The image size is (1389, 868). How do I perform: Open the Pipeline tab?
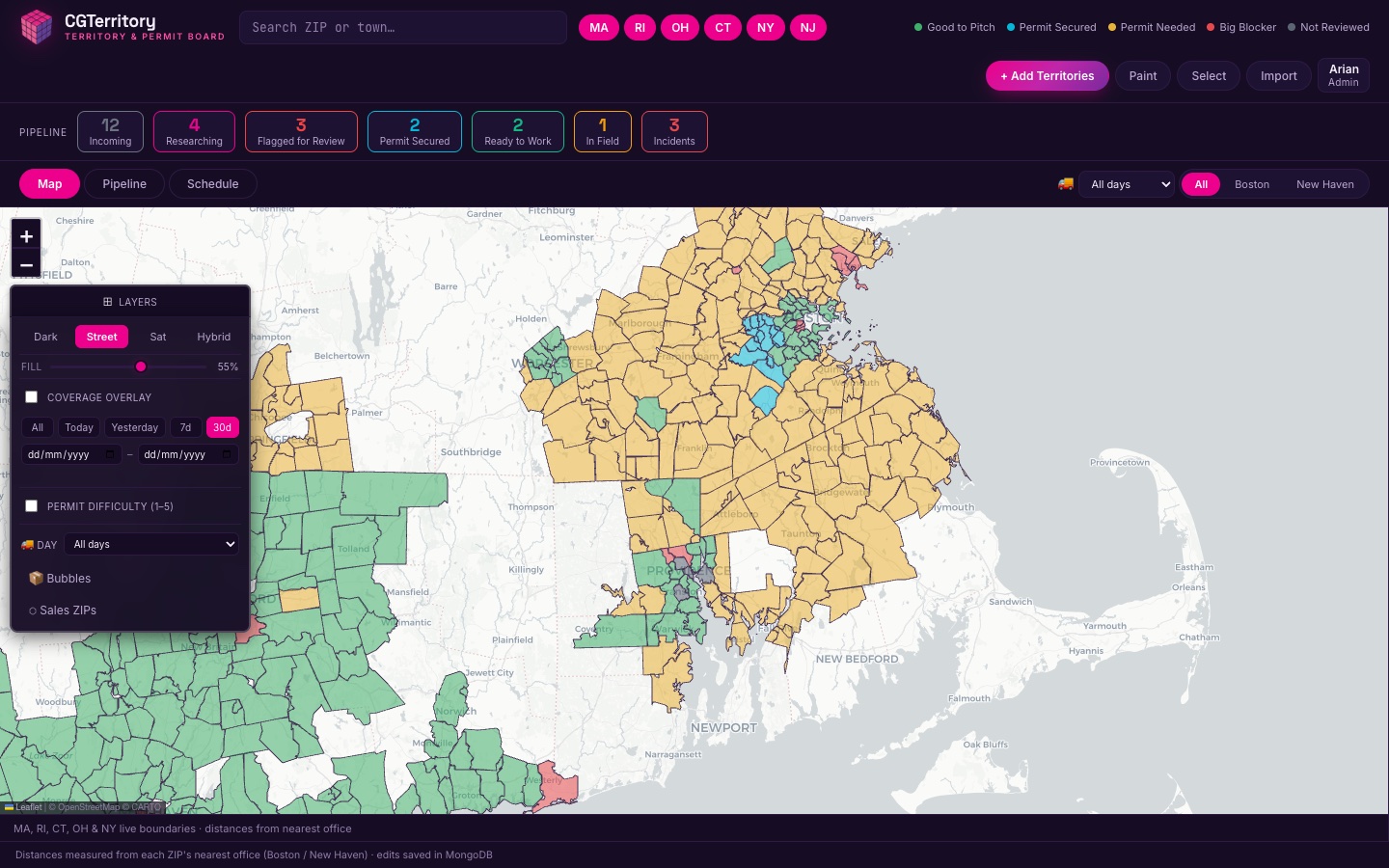[124, 184]
